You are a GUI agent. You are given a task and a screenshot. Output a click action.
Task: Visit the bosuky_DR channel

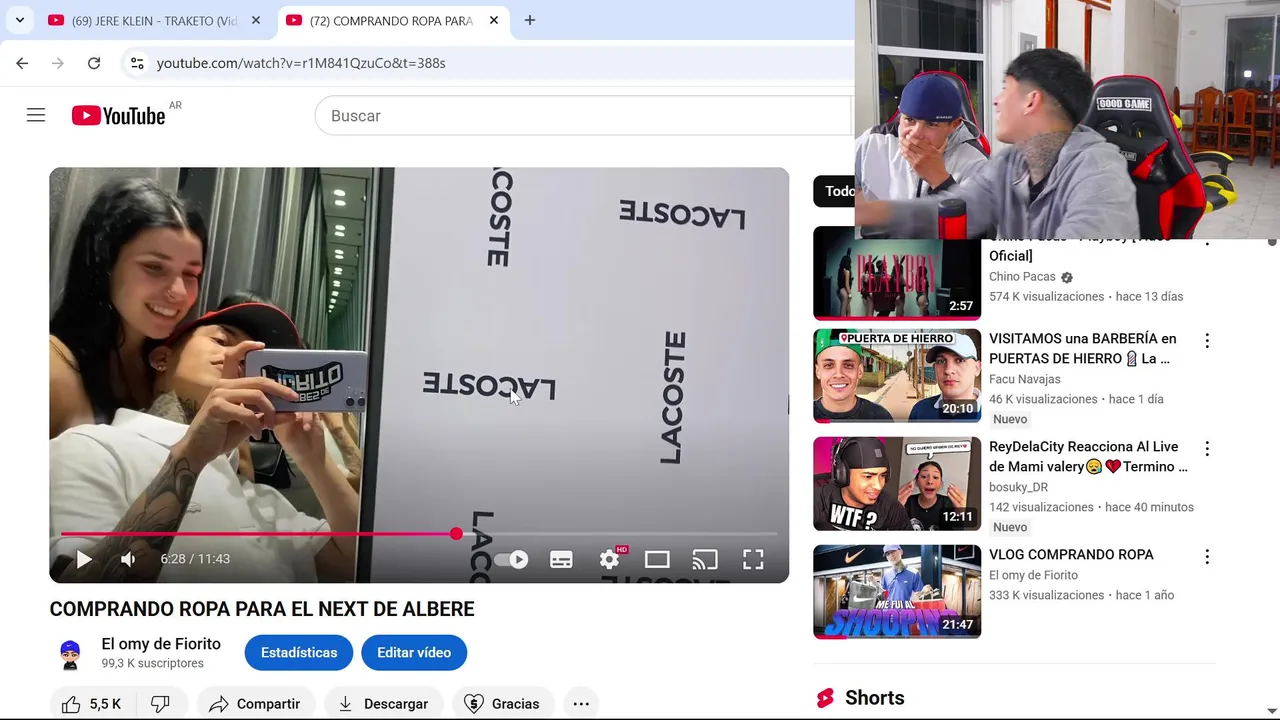coord(1018,487)
